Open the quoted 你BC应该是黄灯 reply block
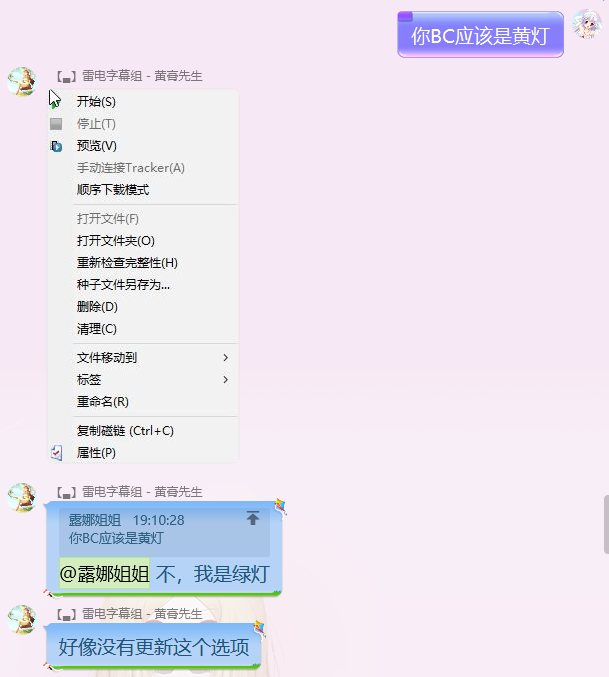The width and height of the screenshot is (609, 677). [164, 532]
